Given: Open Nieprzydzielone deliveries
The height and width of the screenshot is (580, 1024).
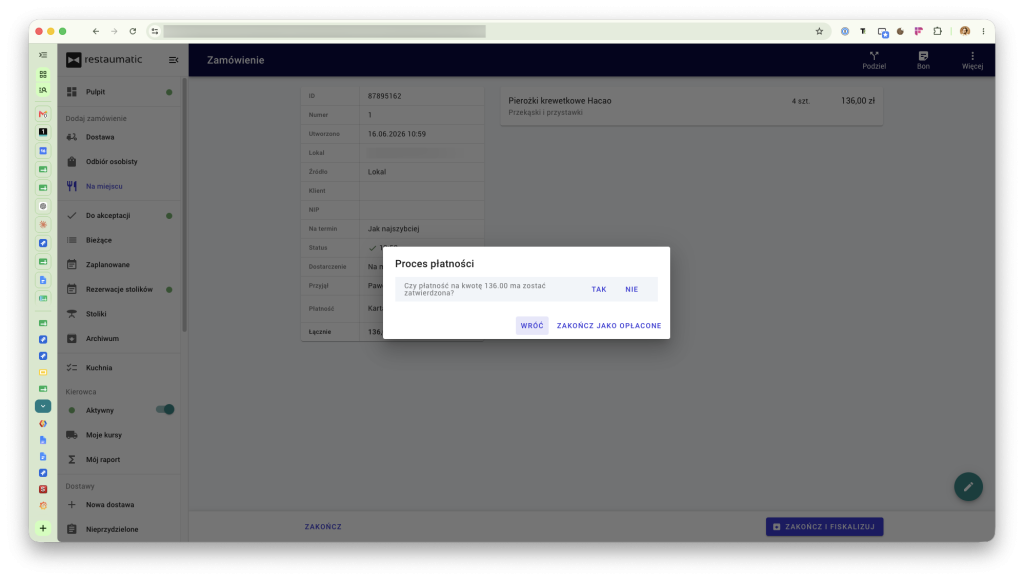Looking at the screenshot, I should pyautogui.click(x=119, y=529).
